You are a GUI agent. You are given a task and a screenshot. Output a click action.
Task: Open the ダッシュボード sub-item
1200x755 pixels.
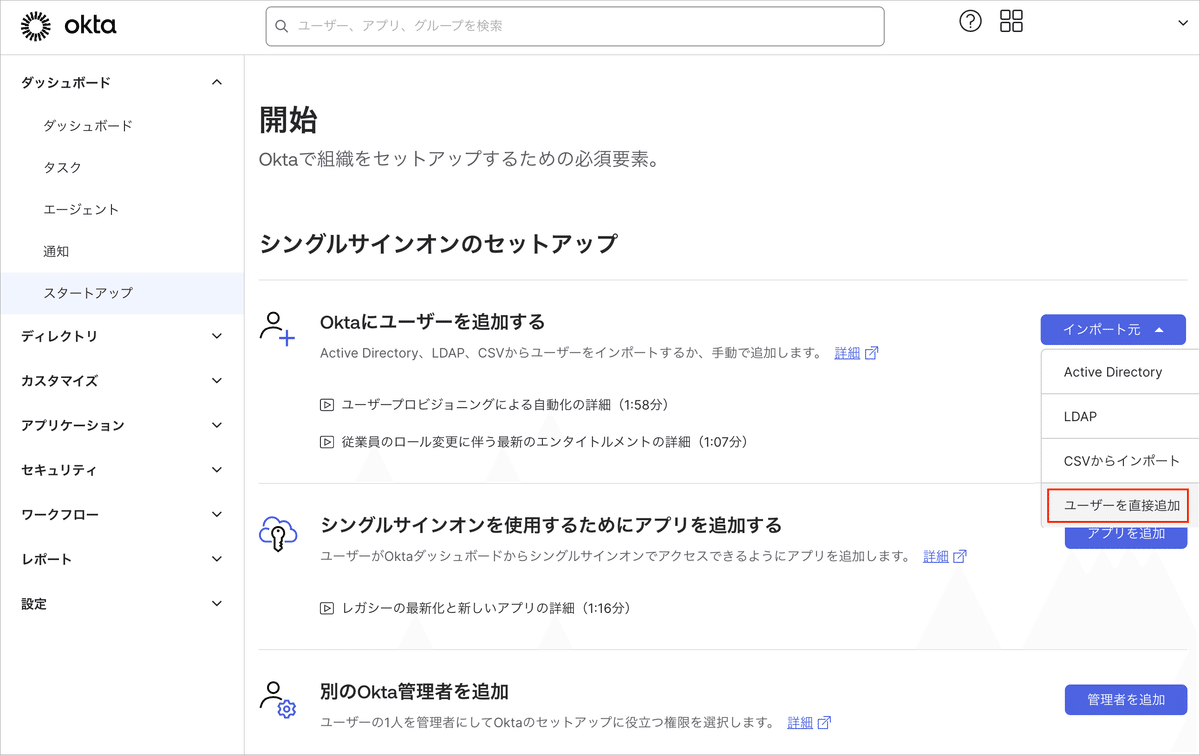point(88,125)
